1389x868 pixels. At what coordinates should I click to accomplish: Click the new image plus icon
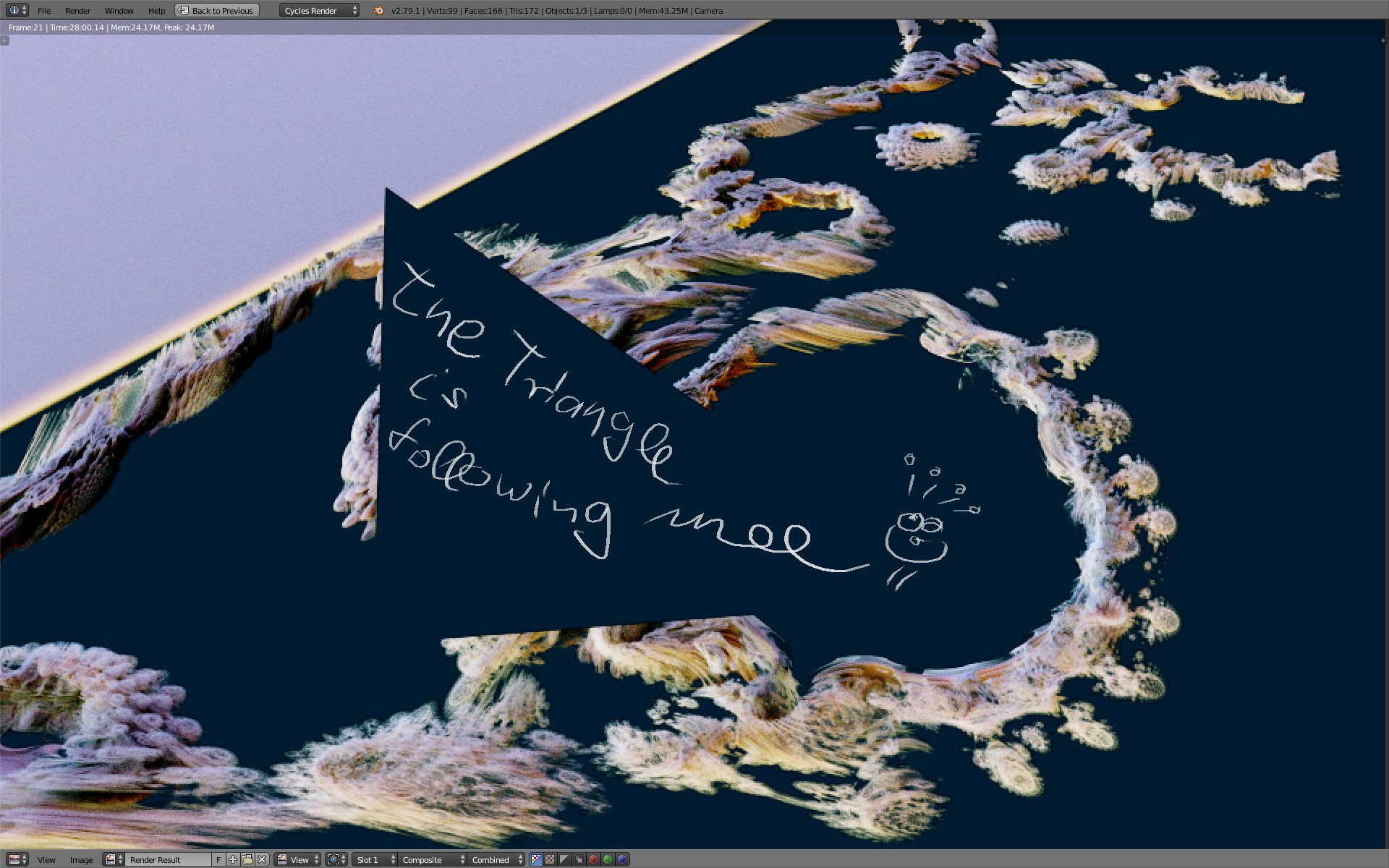(x=233, y=859)
